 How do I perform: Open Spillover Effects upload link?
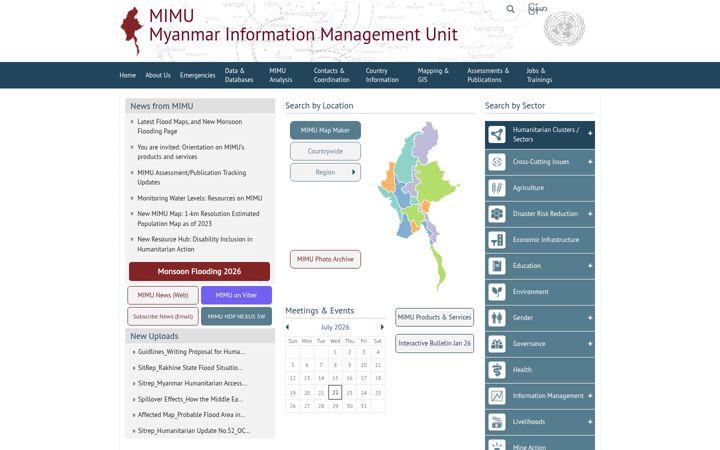pos(191,399)
